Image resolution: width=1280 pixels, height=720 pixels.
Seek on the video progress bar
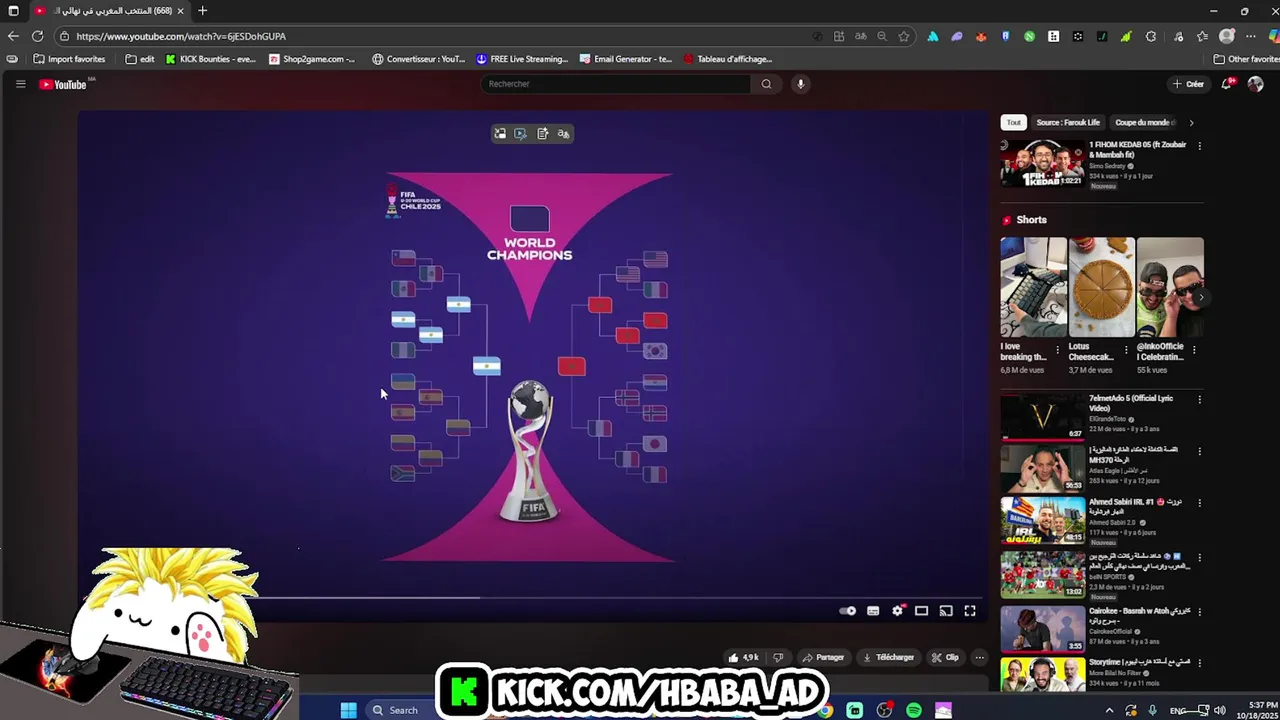tap(532, 597)
